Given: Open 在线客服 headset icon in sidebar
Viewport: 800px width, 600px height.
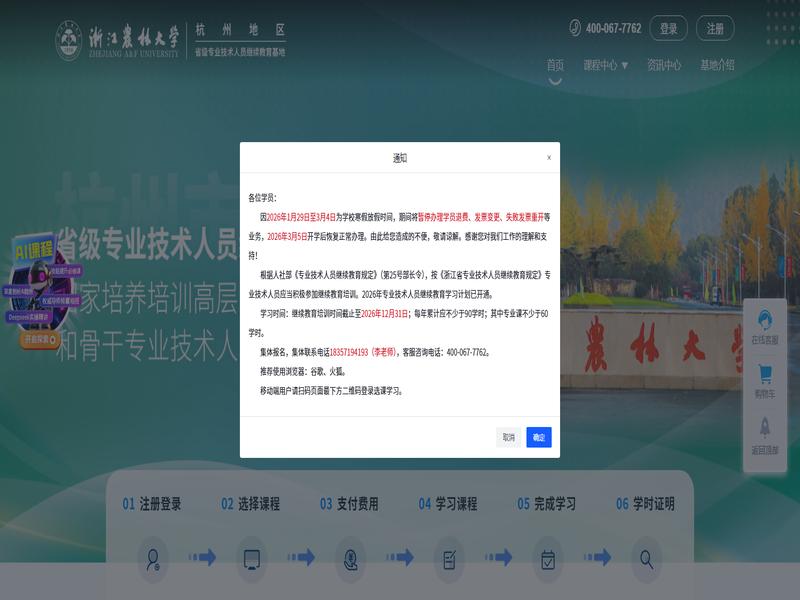Looking at the screenshot, I should pyautogui.click(x=765, y=321).
